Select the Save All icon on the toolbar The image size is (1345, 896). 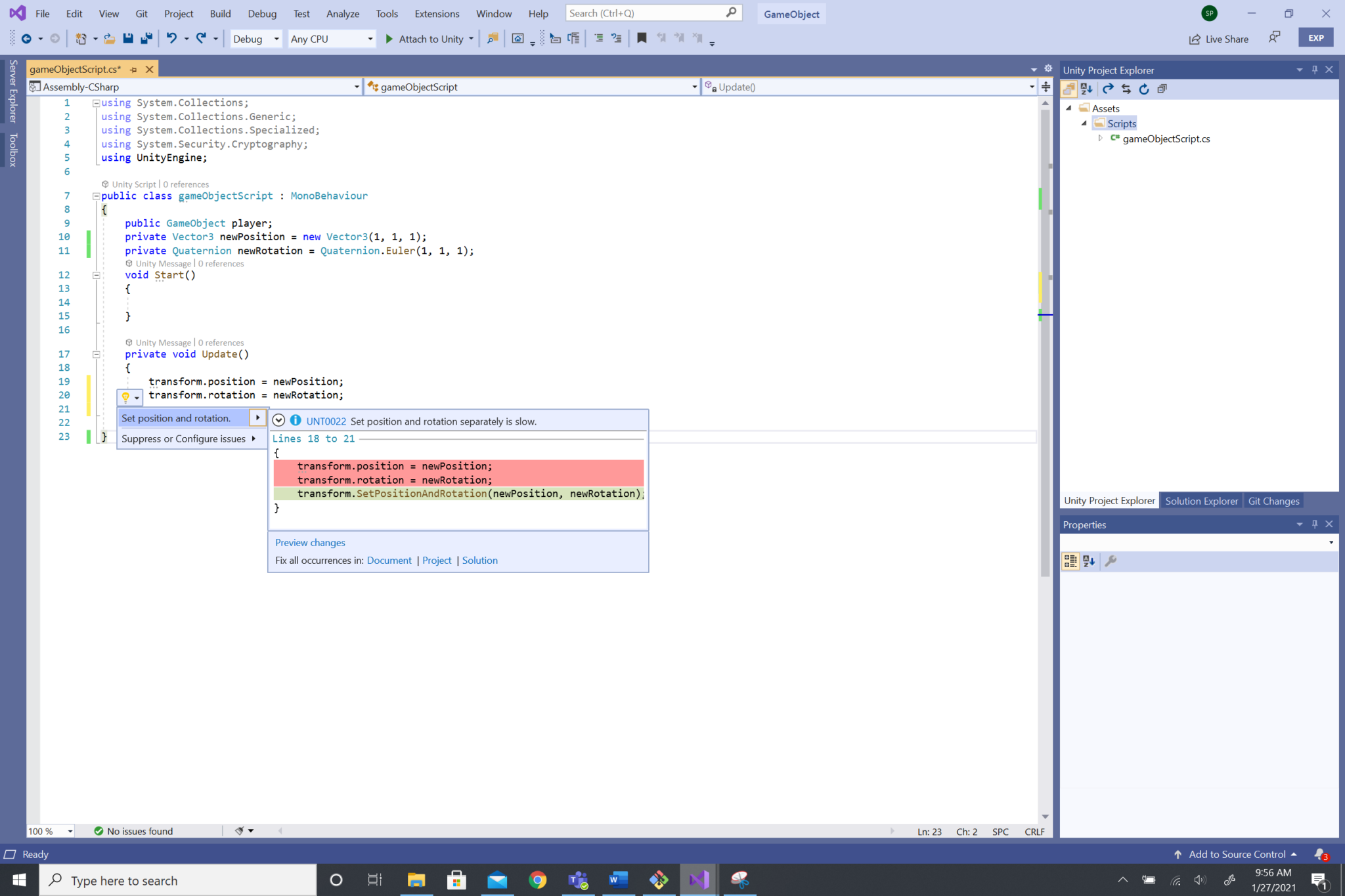146,38
